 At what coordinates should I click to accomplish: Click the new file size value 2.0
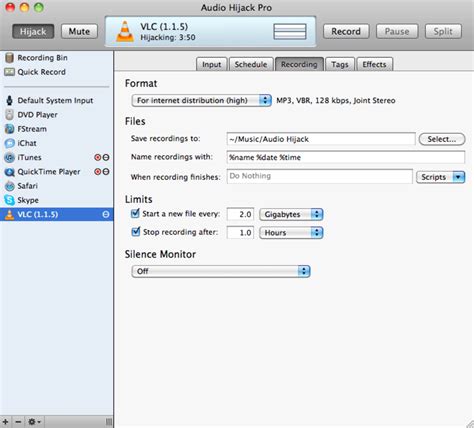coord(240,214)
